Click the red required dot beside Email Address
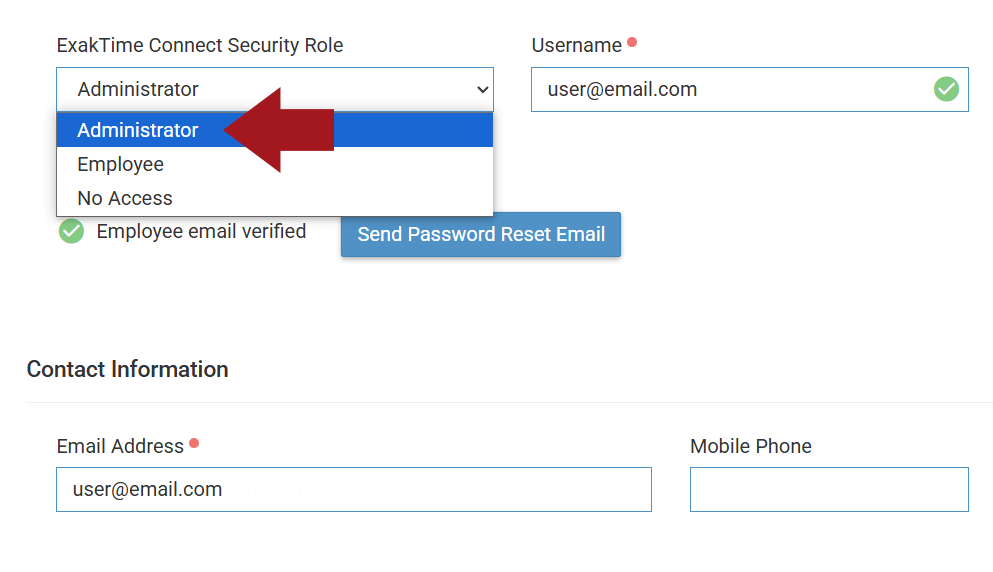 194,443
